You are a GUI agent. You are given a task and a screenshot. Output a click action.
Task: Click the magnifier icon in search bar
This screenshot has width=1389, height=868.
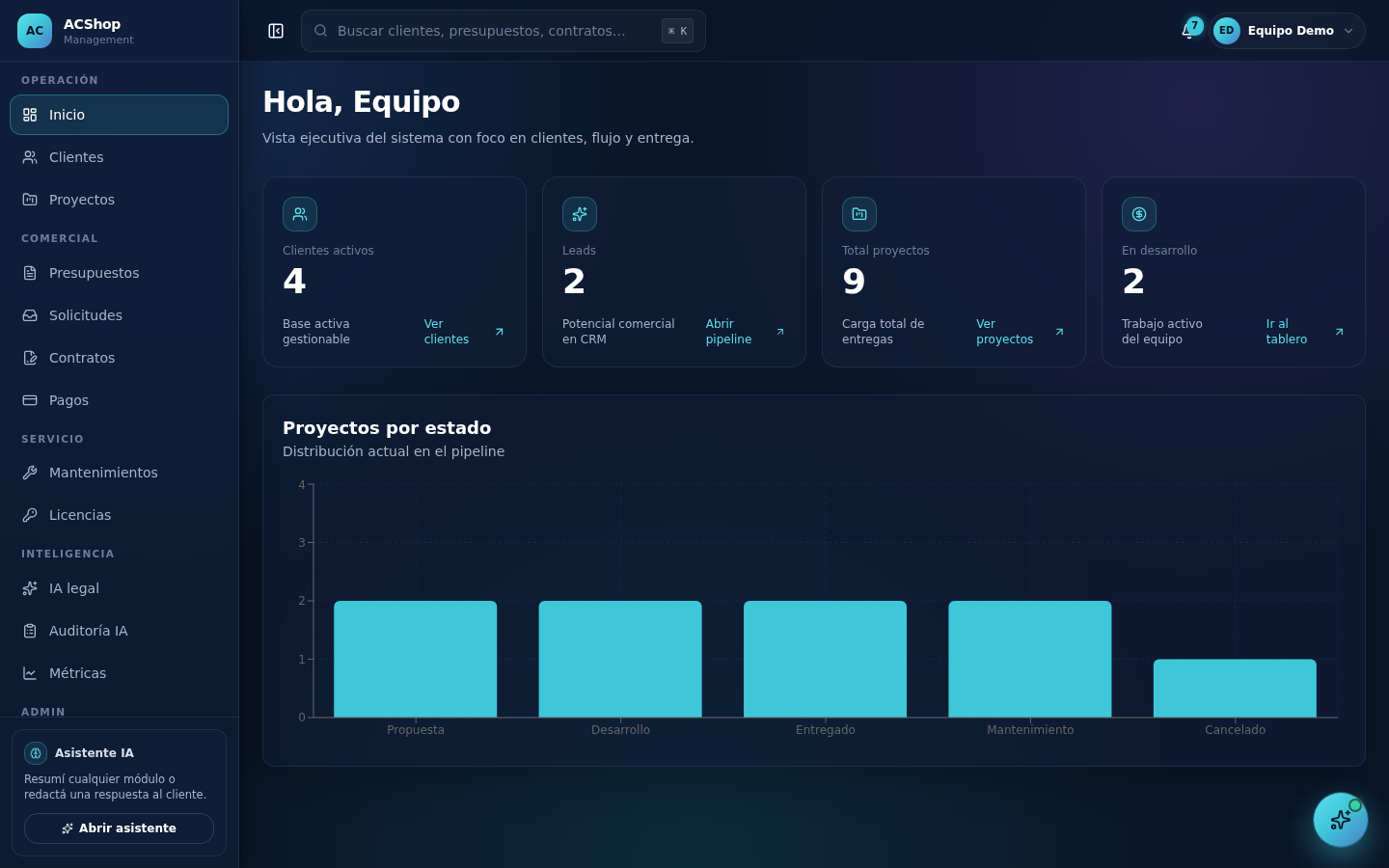click(x=321, y=31)
